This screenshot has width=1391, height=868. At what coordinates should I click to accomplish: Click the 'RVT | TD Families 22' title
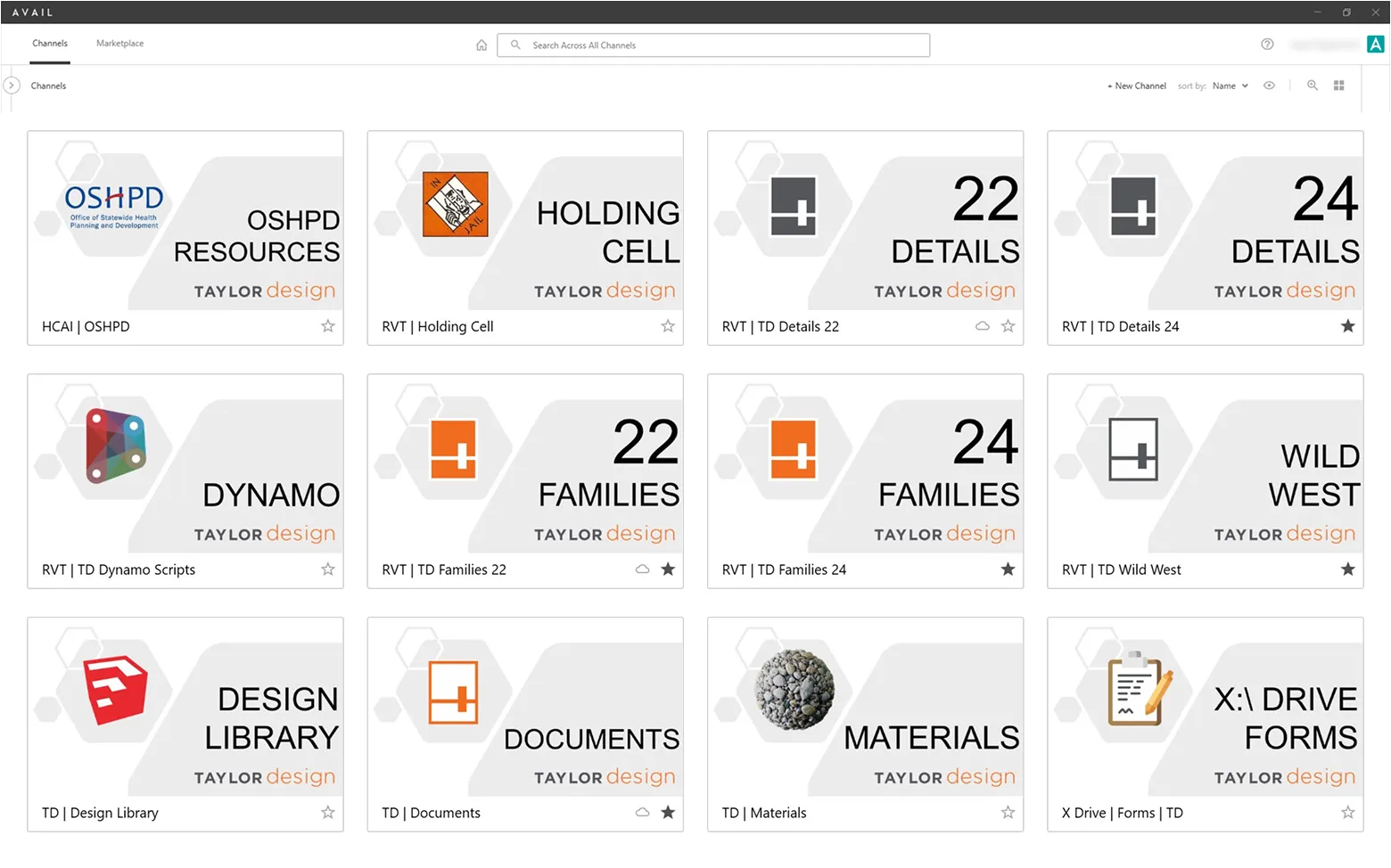pos(444,570)
